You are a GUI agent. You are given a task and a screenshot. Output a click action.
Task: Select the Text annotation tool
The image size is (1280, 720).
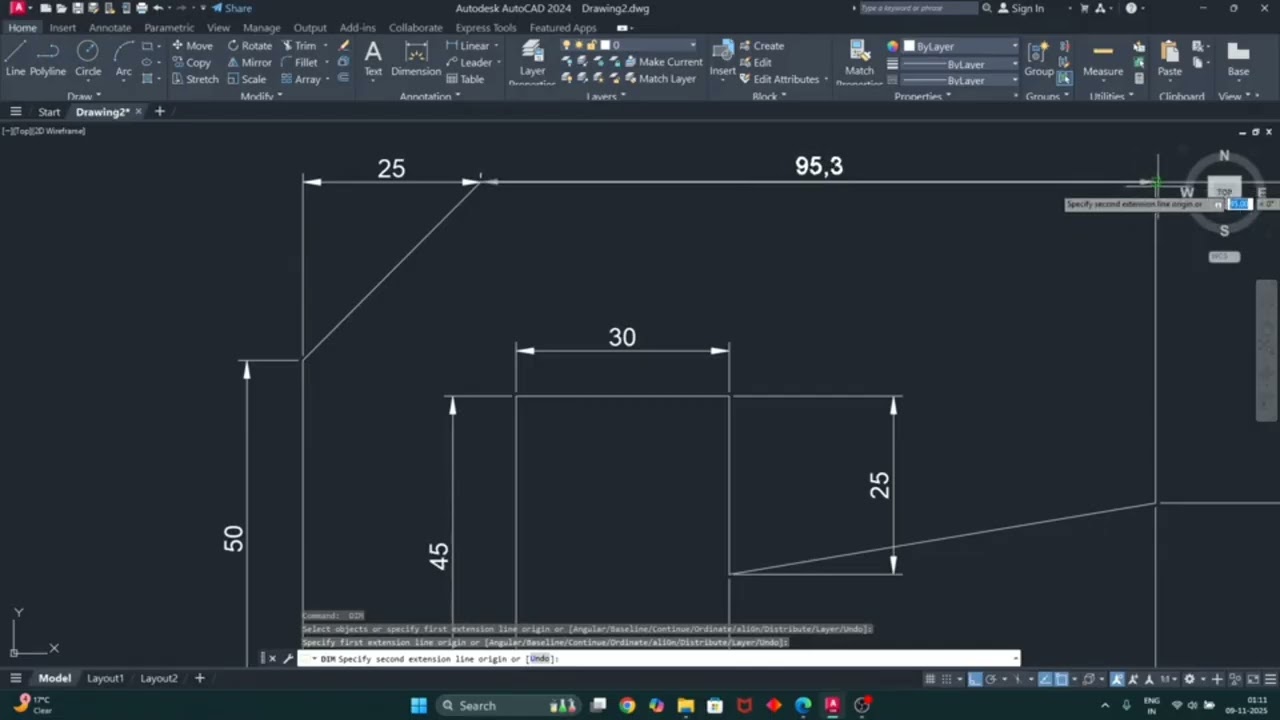click(373, 59)
